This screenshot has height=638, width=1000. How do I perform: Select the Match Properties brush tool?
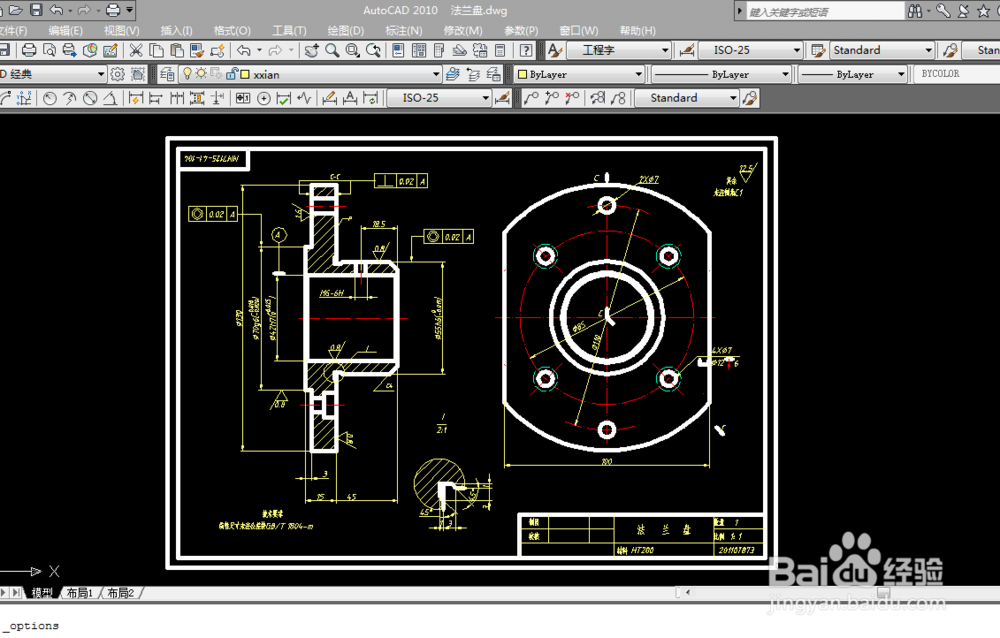pyautogui.click(x=197, y=50)
